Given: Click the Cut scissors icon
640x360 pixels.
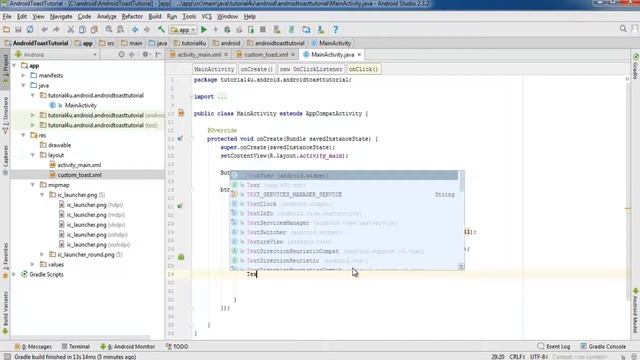Looking at the screenshot, I should 71,29.
